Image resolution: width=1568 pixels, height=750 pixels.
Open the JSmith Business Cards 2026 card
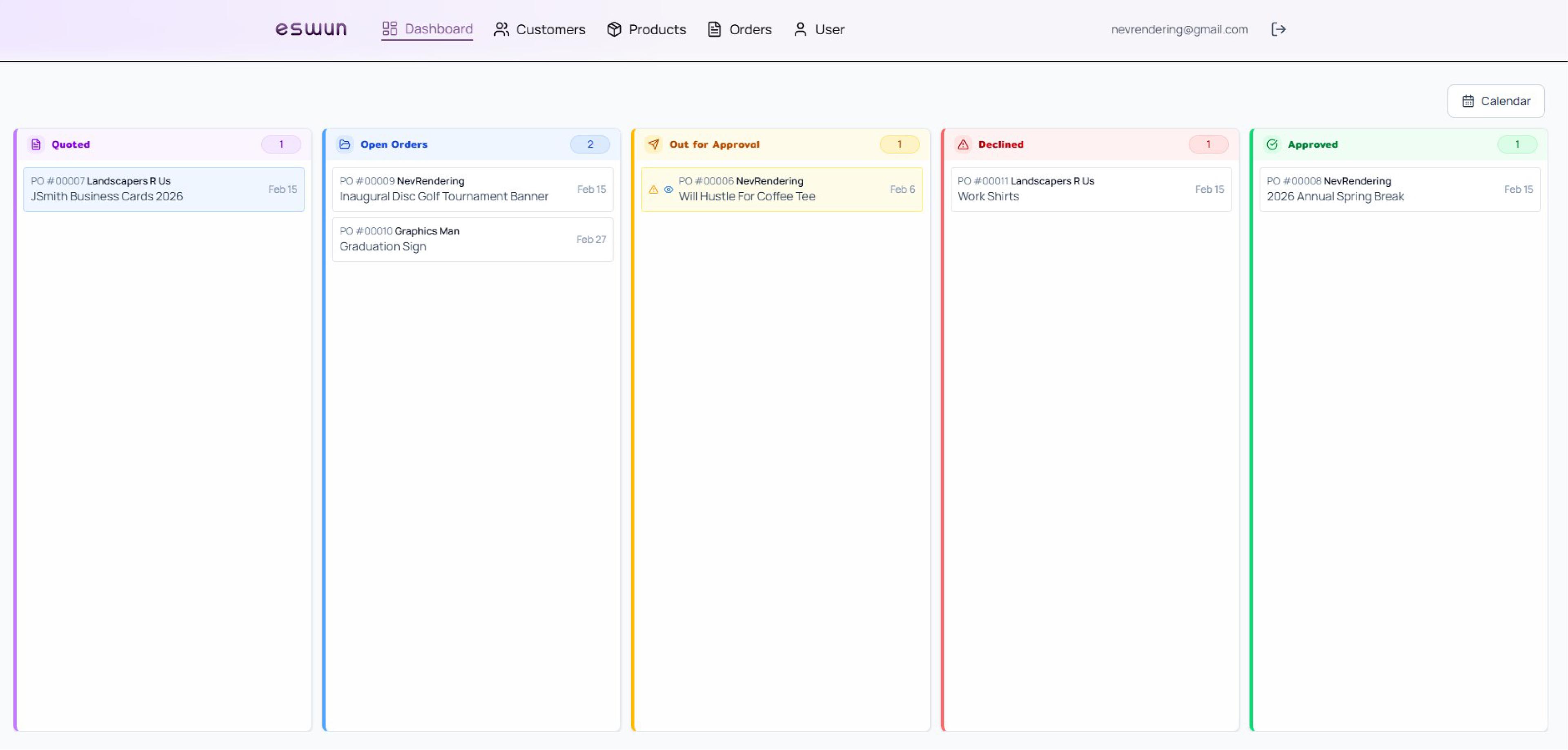point(163,189)
